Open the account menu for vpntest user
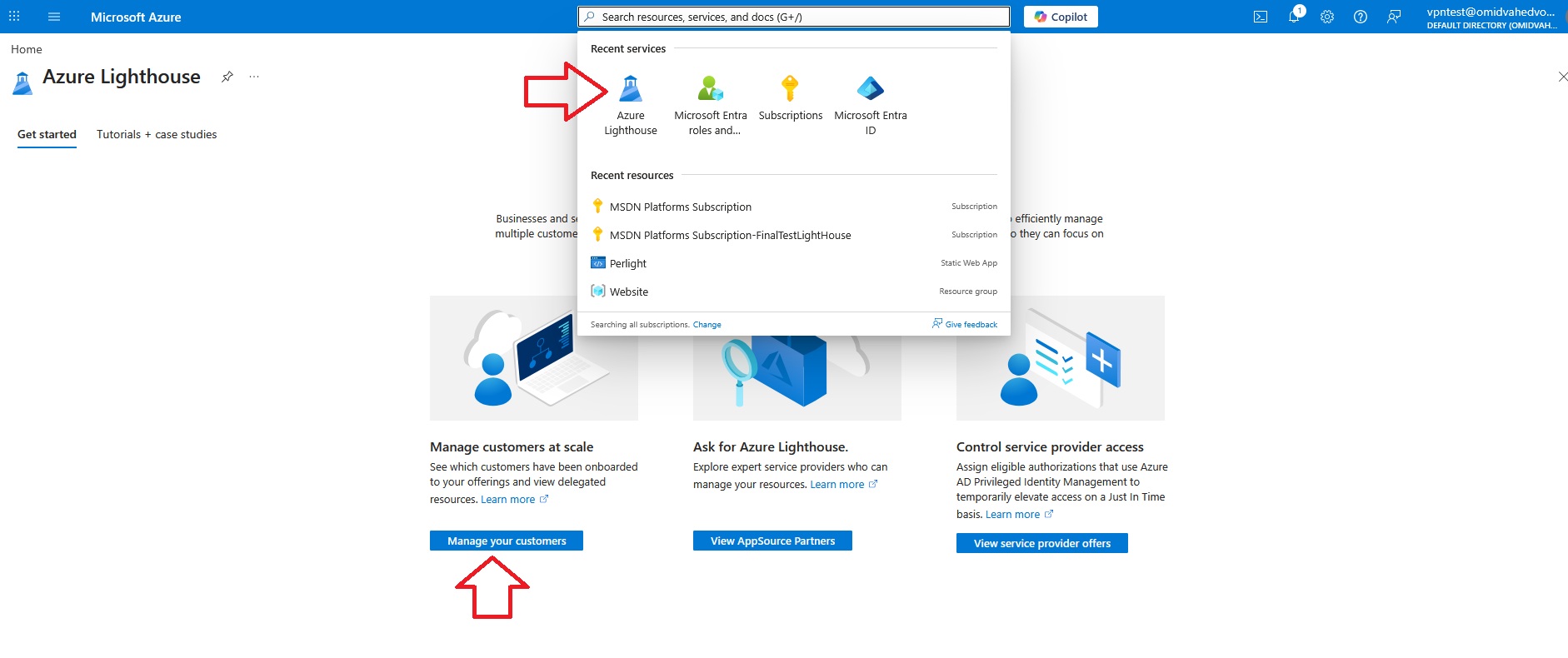The height and width of the screenshot is (658, 1568). pos(1491,17)
